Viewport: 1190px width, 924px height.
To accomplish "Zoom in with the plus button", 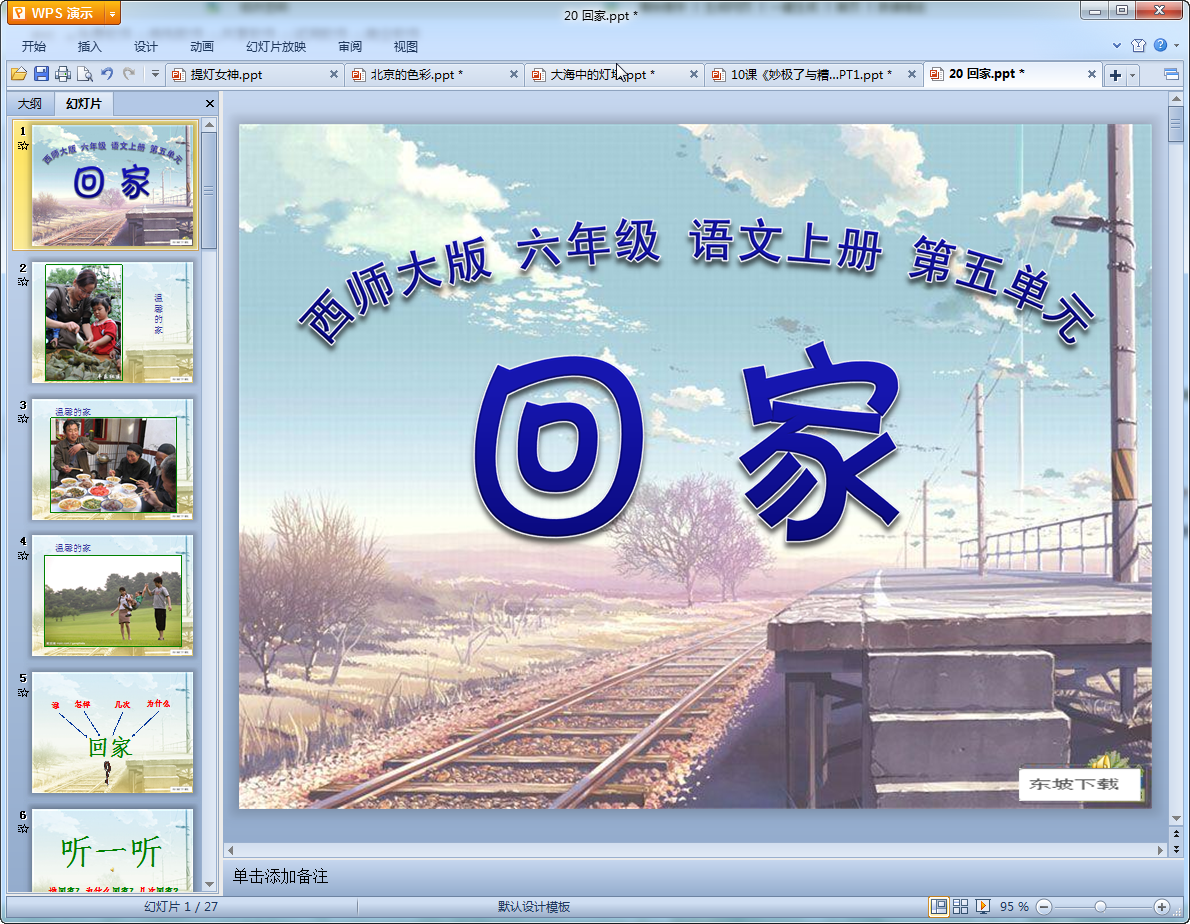I will tap(1161, 907).
